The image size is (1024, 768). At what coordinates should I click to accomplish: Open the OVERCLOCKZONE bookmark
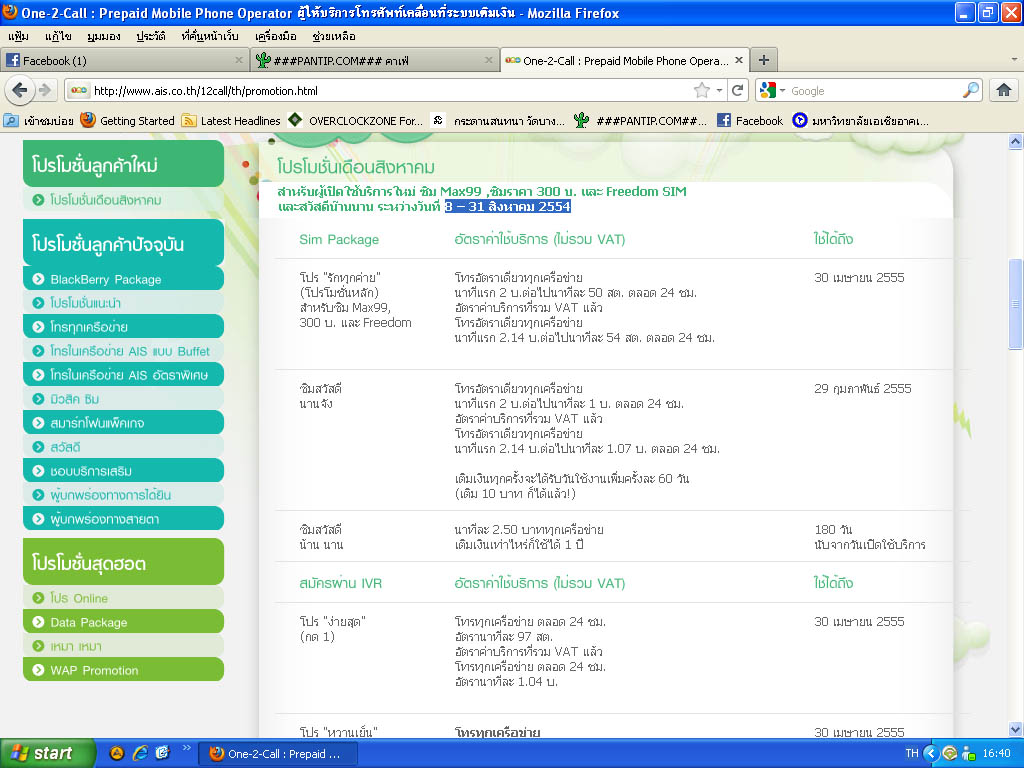[x=356, y=120]
